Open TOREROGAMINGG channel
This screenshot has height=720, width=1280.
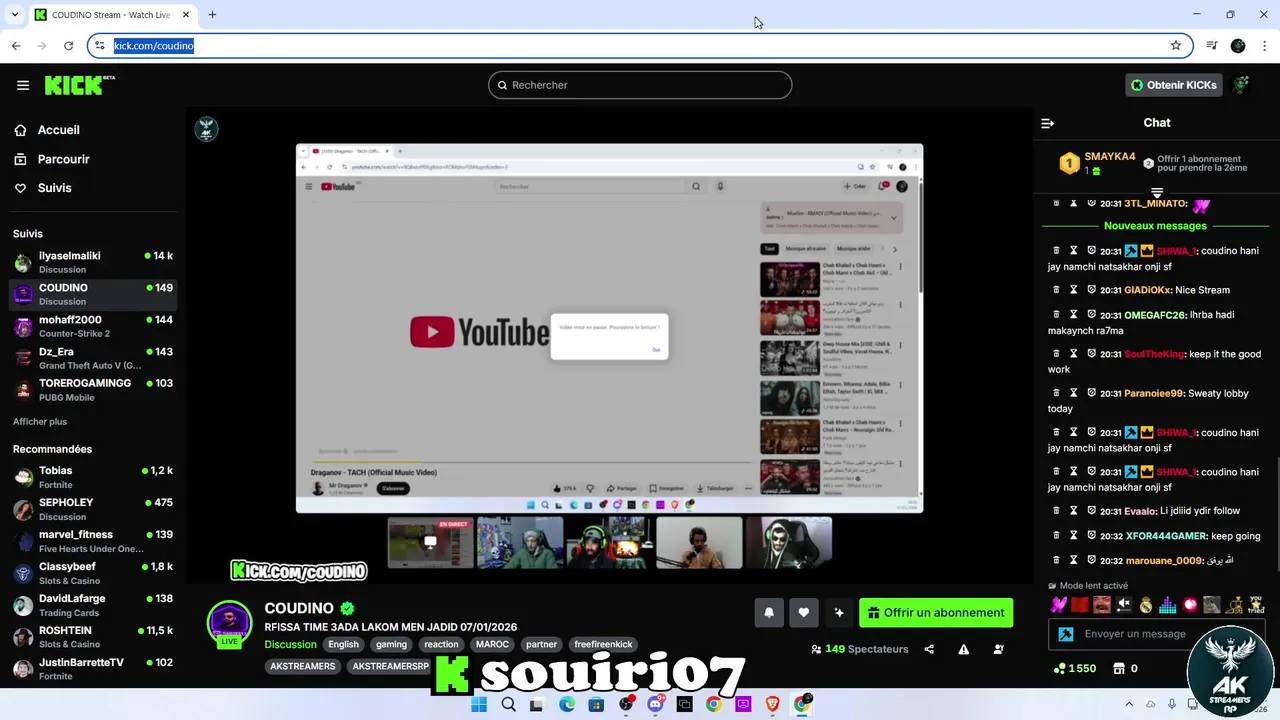94,390
